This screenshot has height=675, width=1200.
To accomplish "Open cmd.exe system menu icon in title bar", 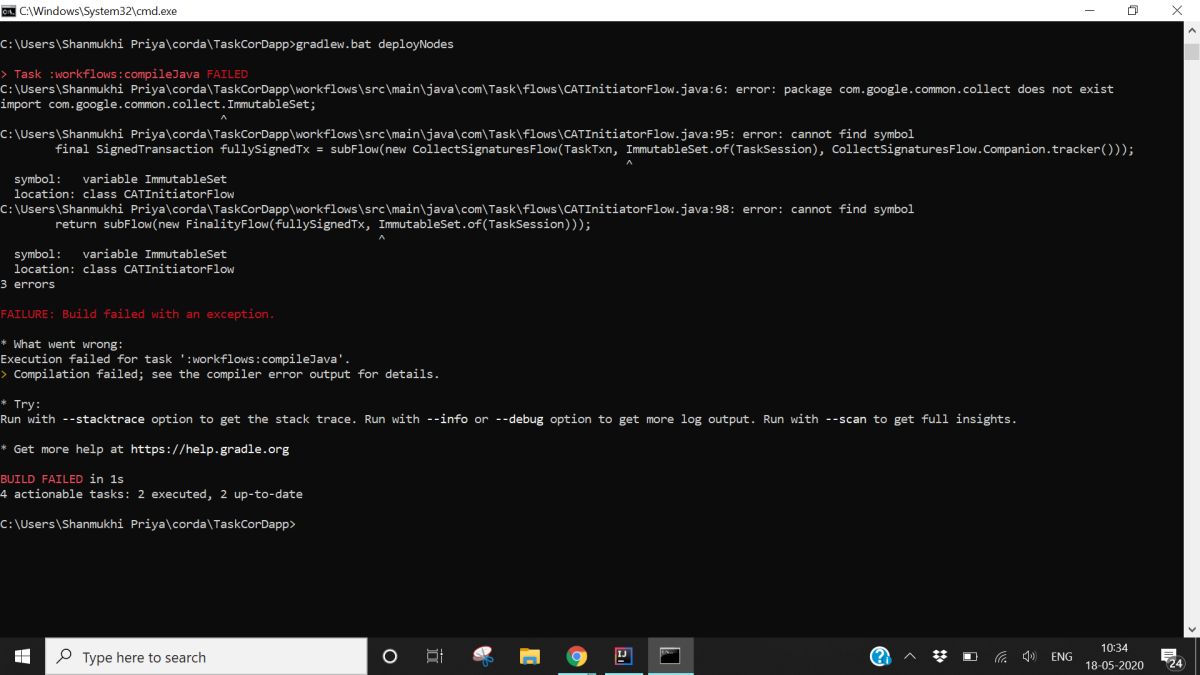I will coord(9,10).
